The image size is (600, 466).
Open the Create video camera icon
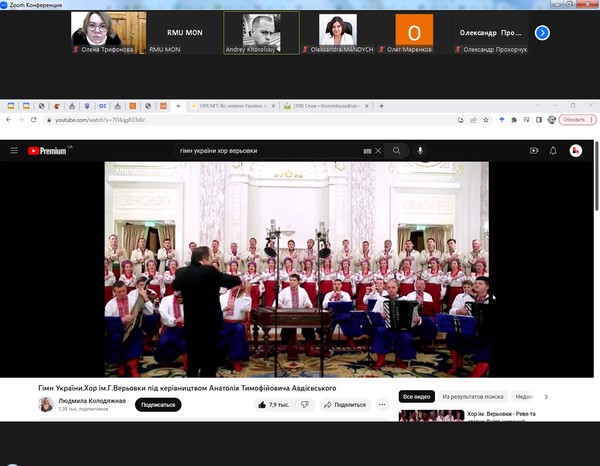point(534,151)
